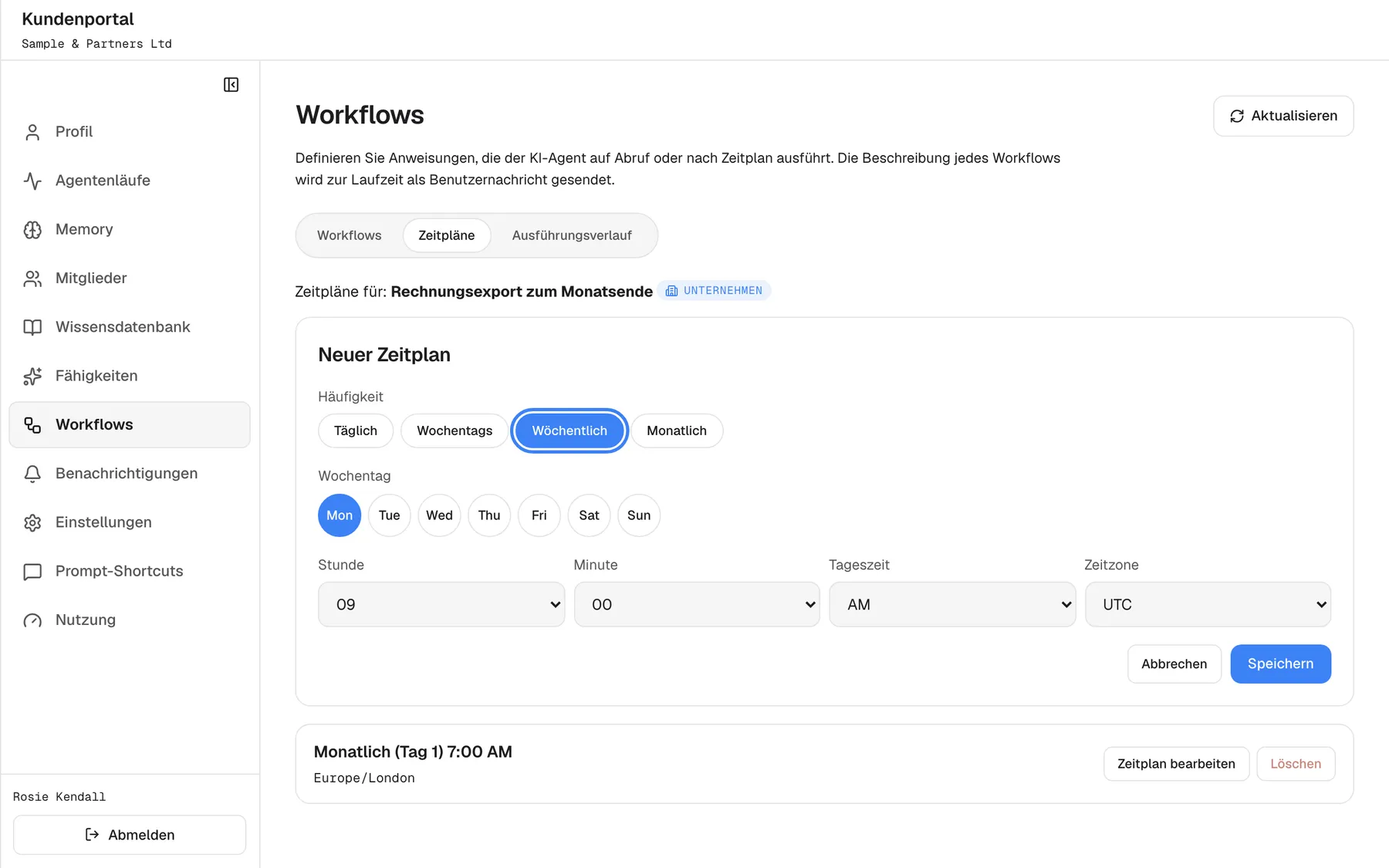Switch to the Ausführungsverlauf tab
This screenshot has height=868, width=1389.
pos(572,235)
